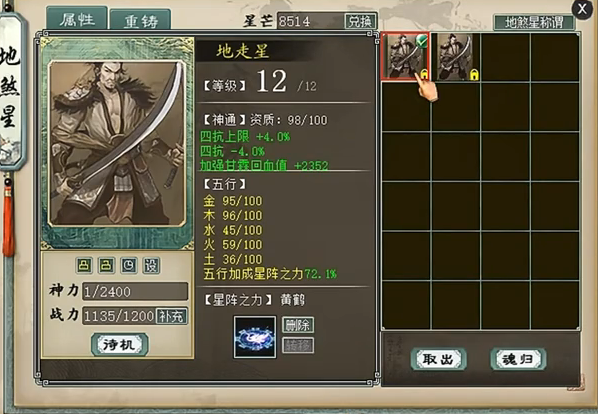Viewport: 598px width, 414px height.
Task: Click the large warrior portrait card
Action: 117,143
